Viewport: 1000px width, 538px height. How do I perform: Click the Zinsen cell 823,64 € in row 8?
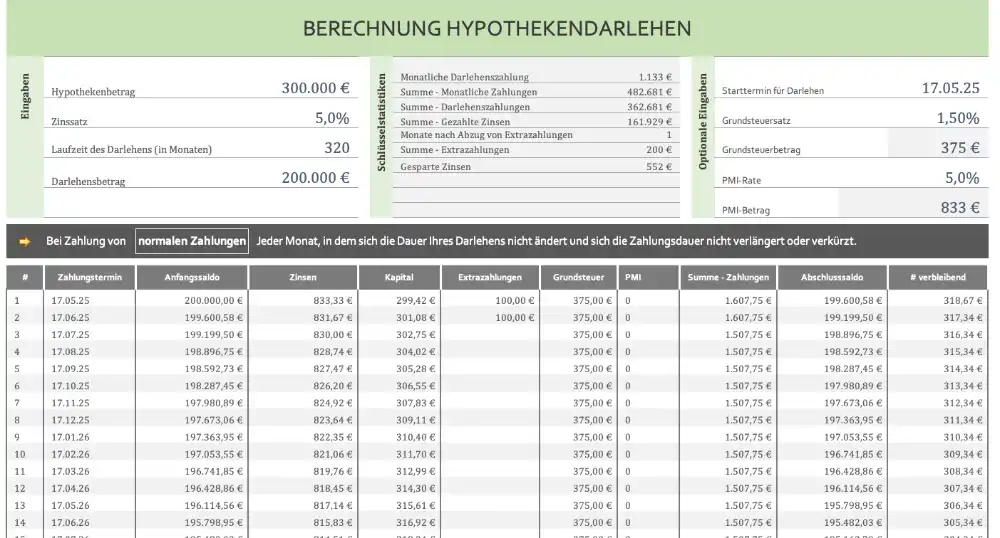click(332, 420)
